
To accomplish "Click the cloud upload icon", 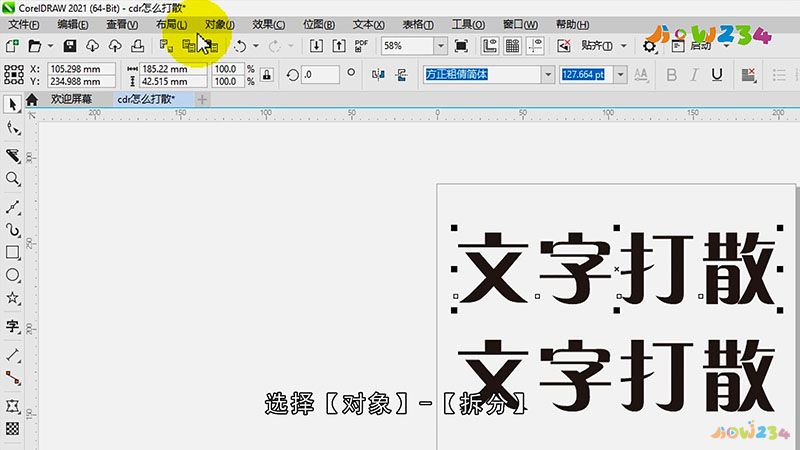I will (x=115, y=46).
